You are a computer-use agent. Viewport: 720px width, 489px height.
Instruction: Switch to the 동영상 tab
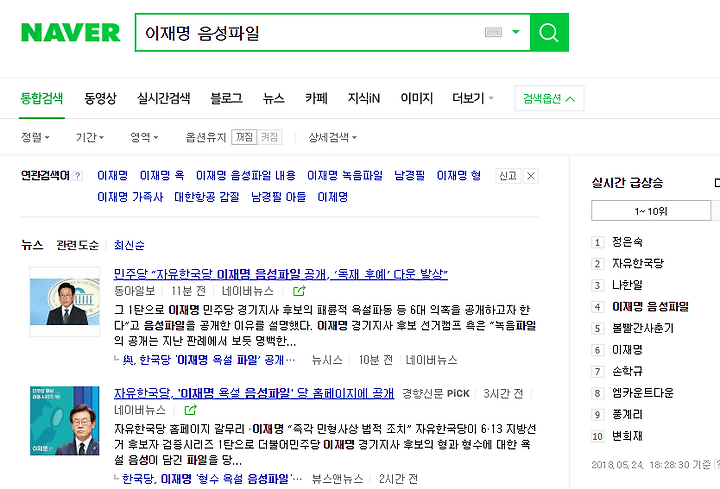pos(100,98)
